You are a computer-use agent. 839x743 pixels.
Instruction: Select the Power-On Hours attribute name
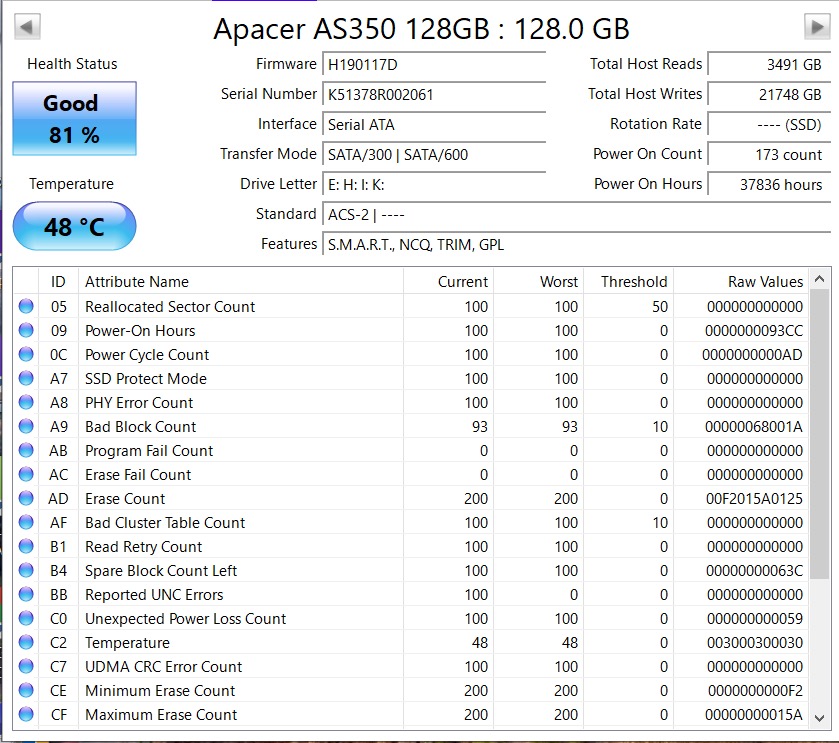point(140,331)
